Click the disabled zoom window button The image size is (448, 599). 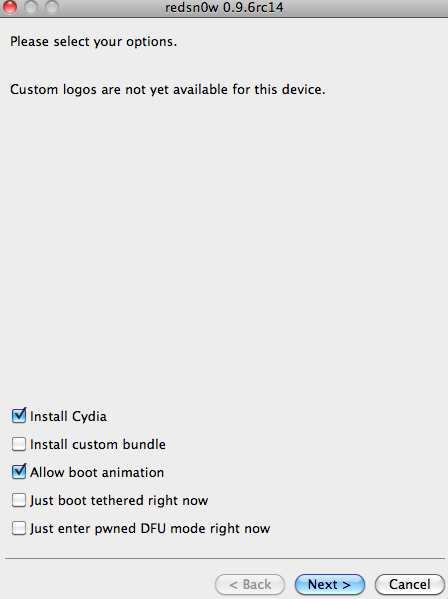[52, 7]
